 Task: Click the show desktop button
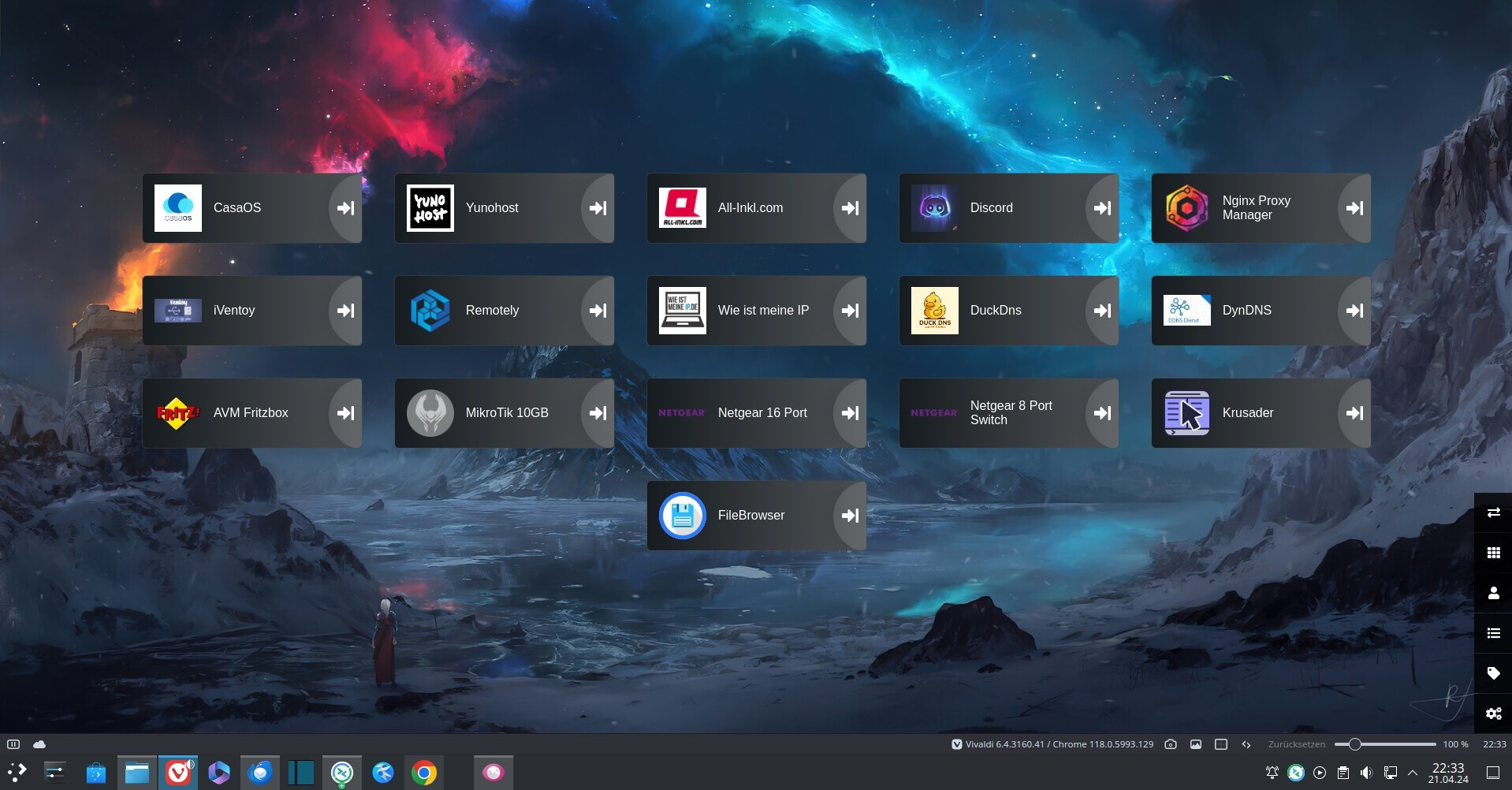(1493, 773)
